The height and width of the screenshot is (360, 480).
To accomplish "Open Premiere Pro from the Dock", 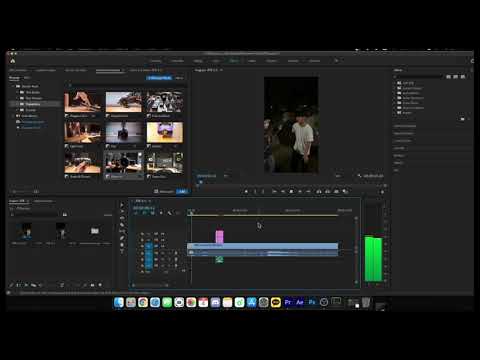I will [x=288, y=302].
